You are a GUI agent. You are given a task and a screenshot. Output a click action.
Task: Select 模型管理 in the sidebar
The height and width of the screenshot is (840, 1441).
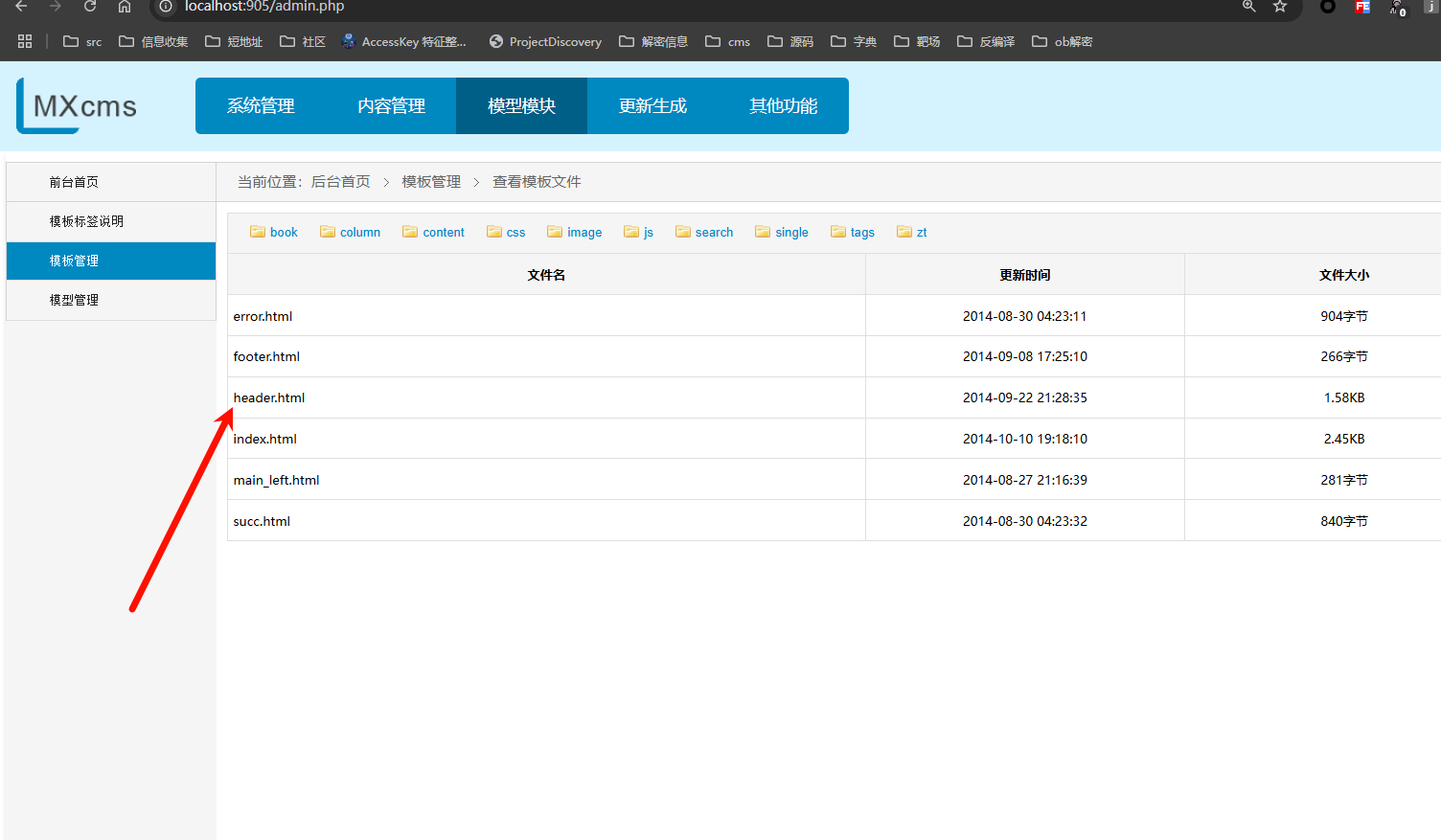point(74,300)
